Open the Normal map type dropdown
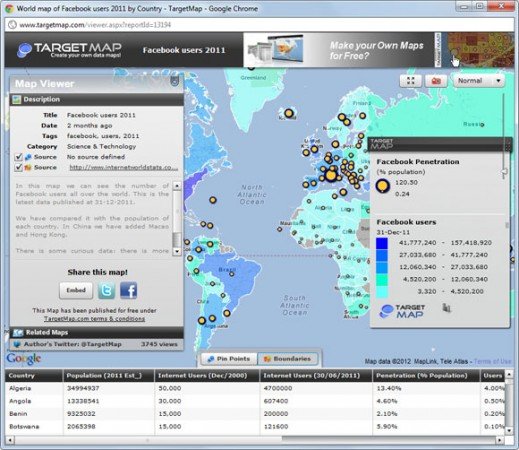This screenshot has height=450, width=519. 479,81
